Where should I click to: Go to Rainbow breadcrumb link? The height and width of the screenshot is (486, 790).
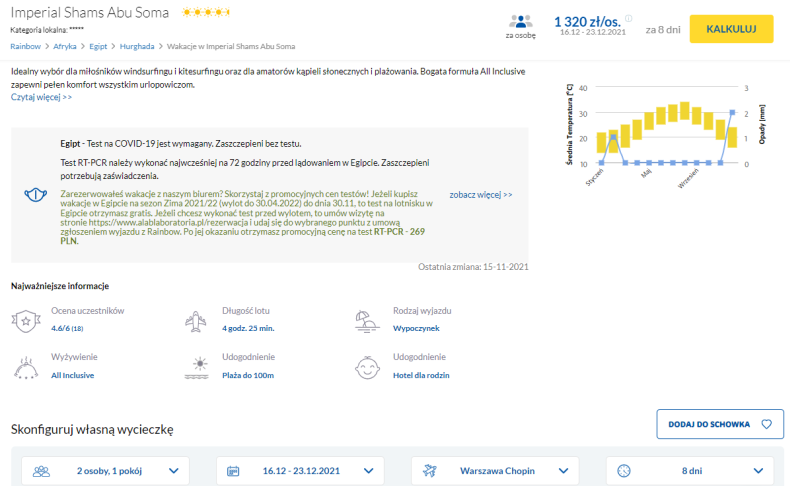pos(25,46)
